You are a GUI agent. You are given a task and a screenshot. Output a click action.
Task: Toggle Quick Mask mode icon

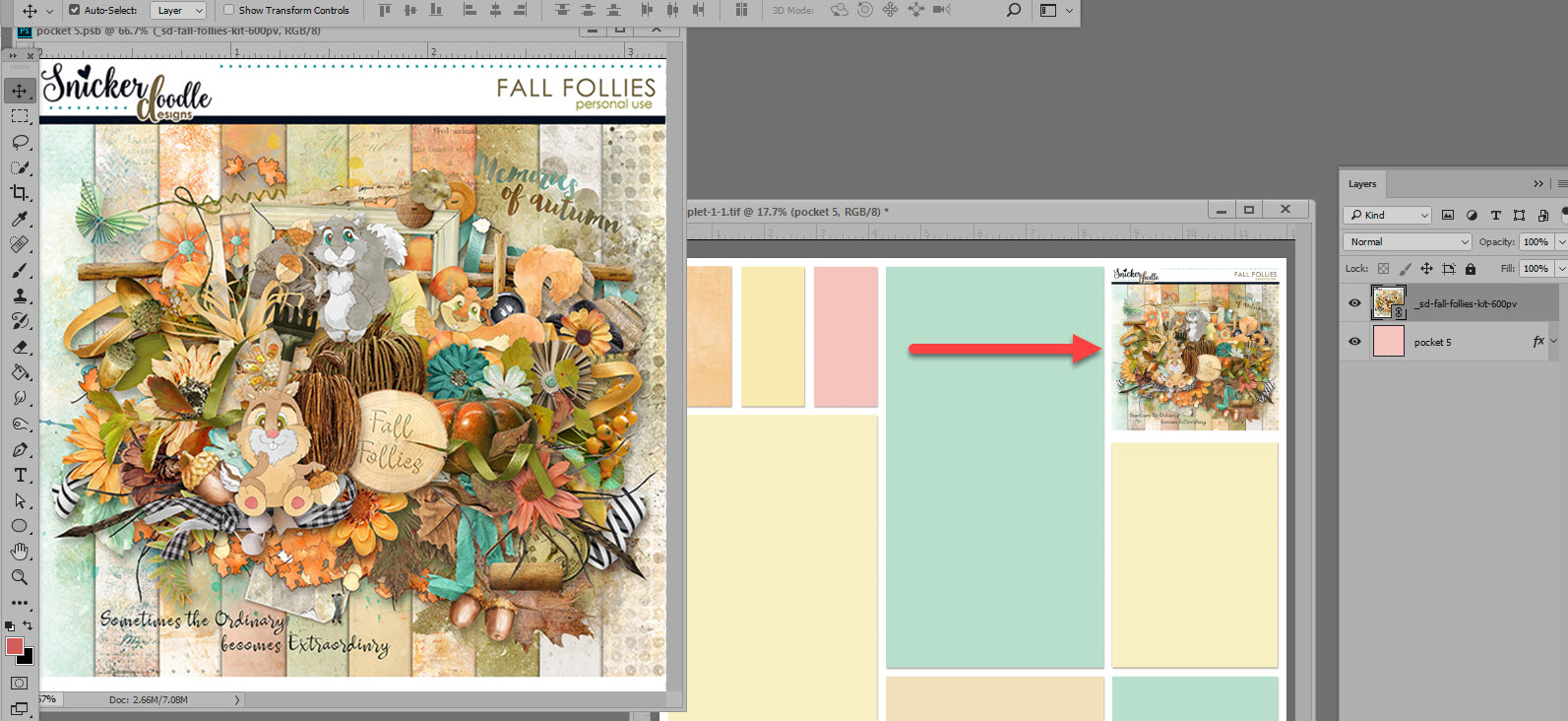coord(20,683)
